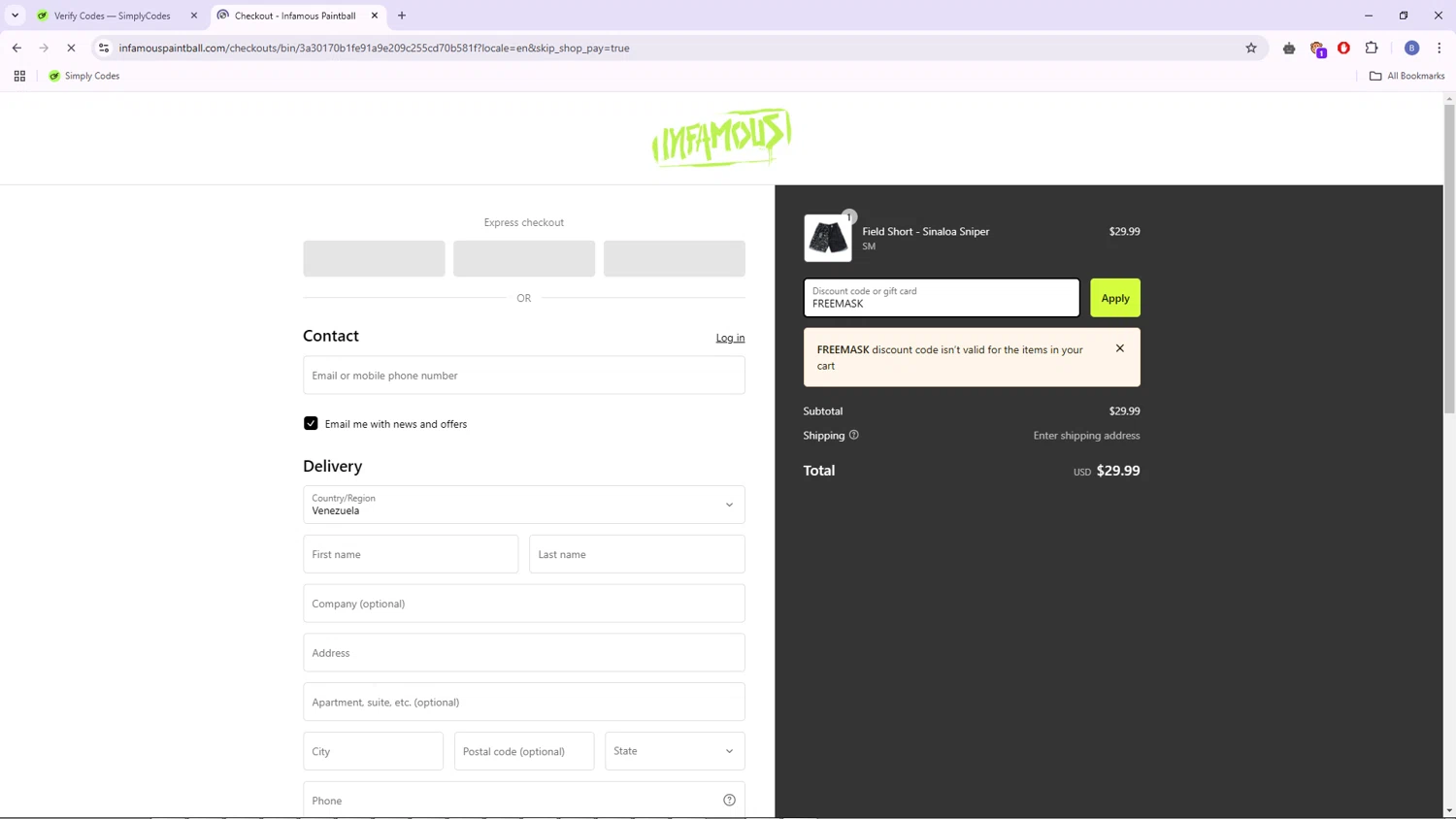
Task: Focus the Discount code or gift card field
Action: 942,298
